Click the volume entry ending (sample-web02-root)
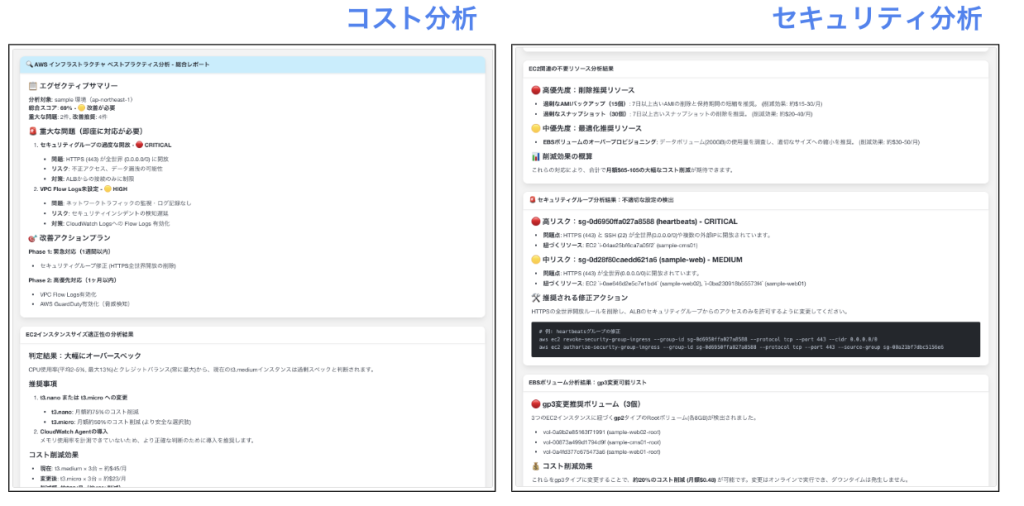This screenshot has height=506, width=1024. (x=601, y=432)
